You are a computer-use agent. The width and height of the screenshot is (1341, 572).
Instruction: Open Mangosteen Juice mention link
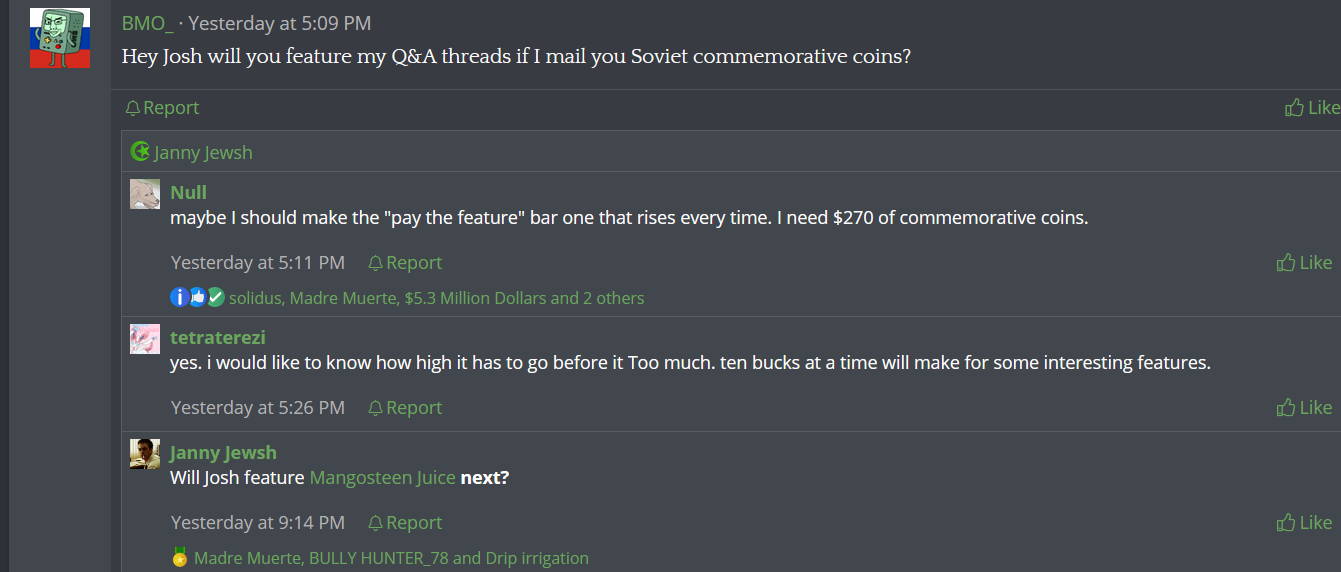pyautogui.click(x=382, y=478)
